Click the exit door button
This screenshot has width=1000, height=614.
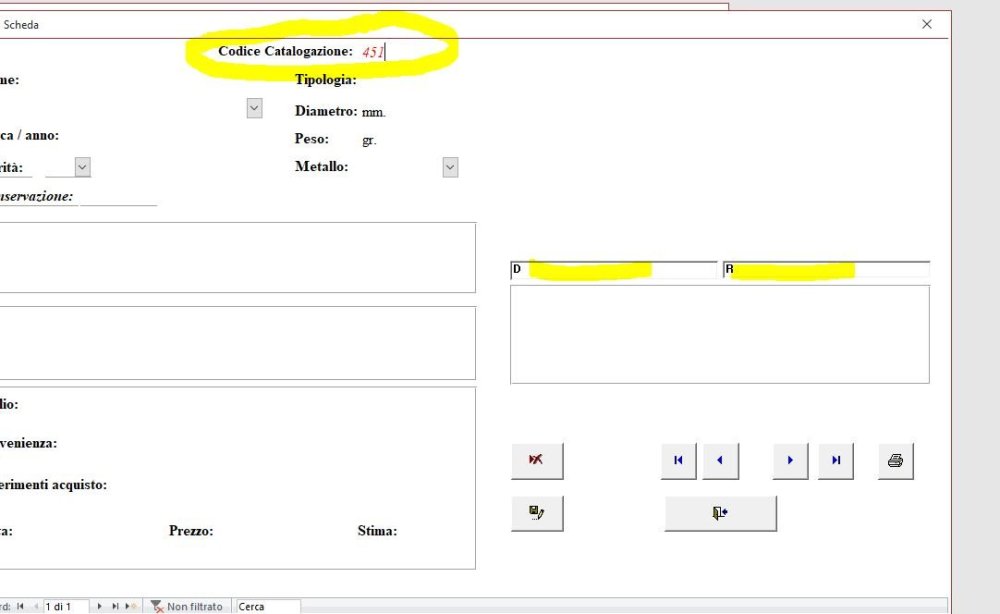pyautogui.click(x=720, y=513)
